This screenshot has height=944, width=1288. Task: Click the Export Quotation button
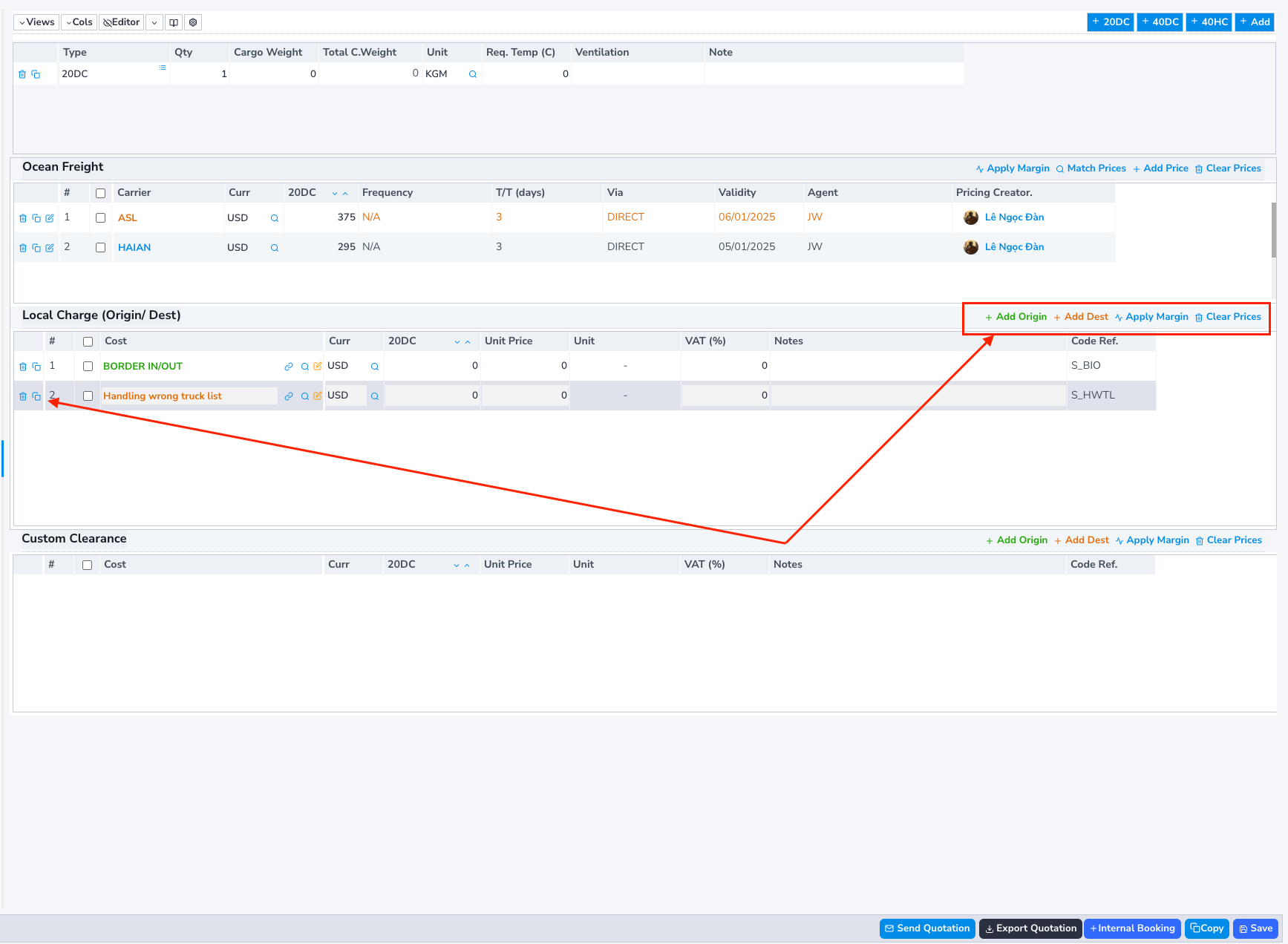click(x=1030, y=928)
